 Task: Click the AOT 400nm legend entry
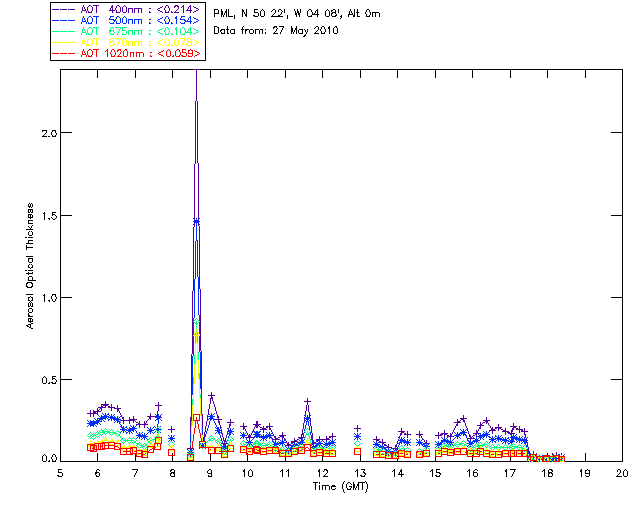point(126,9)
